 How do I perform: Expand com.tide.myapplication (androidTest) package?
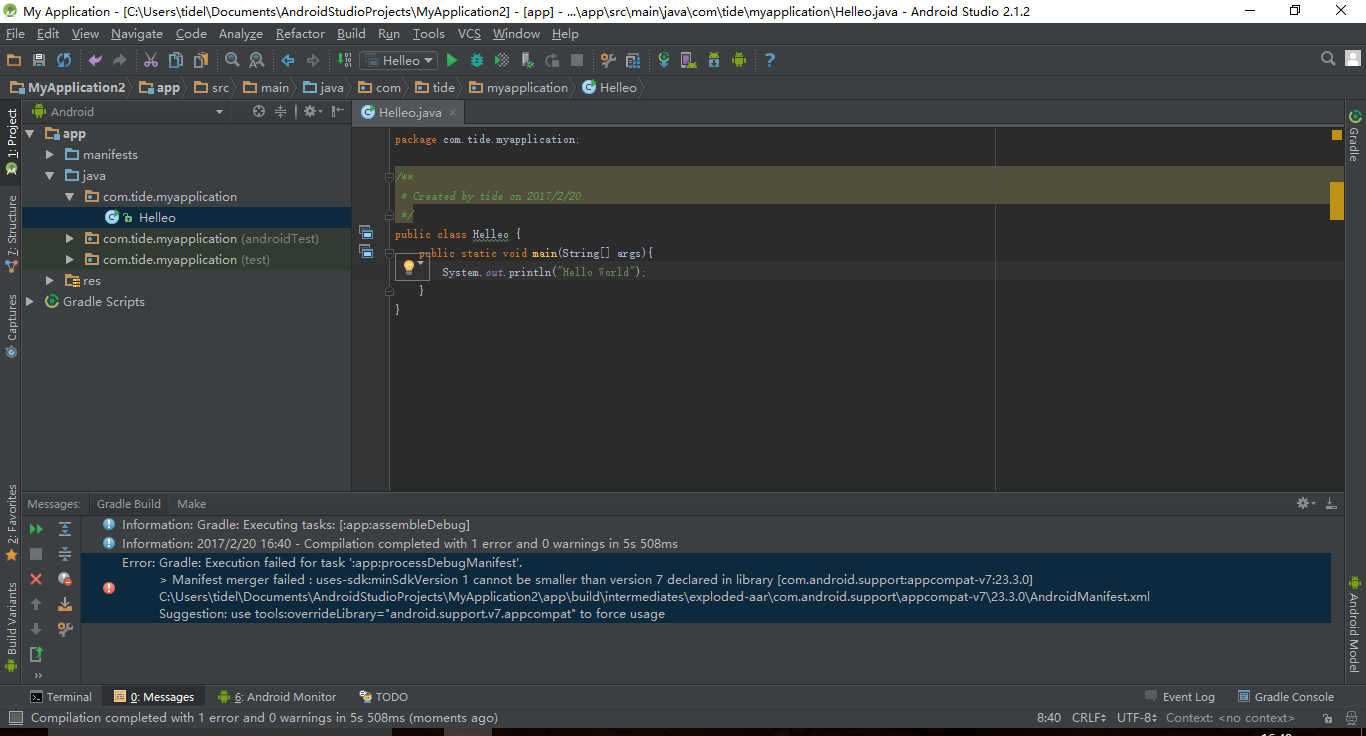click(x=69, y=238)
